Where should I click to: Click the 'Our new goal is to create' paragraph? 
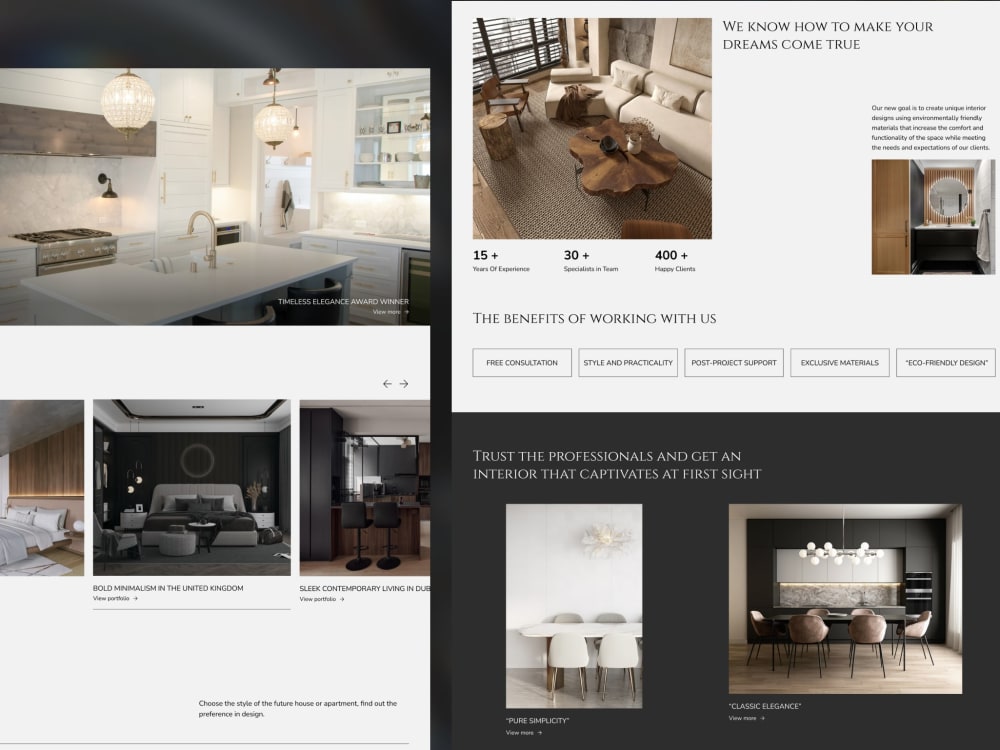(930, 128)
